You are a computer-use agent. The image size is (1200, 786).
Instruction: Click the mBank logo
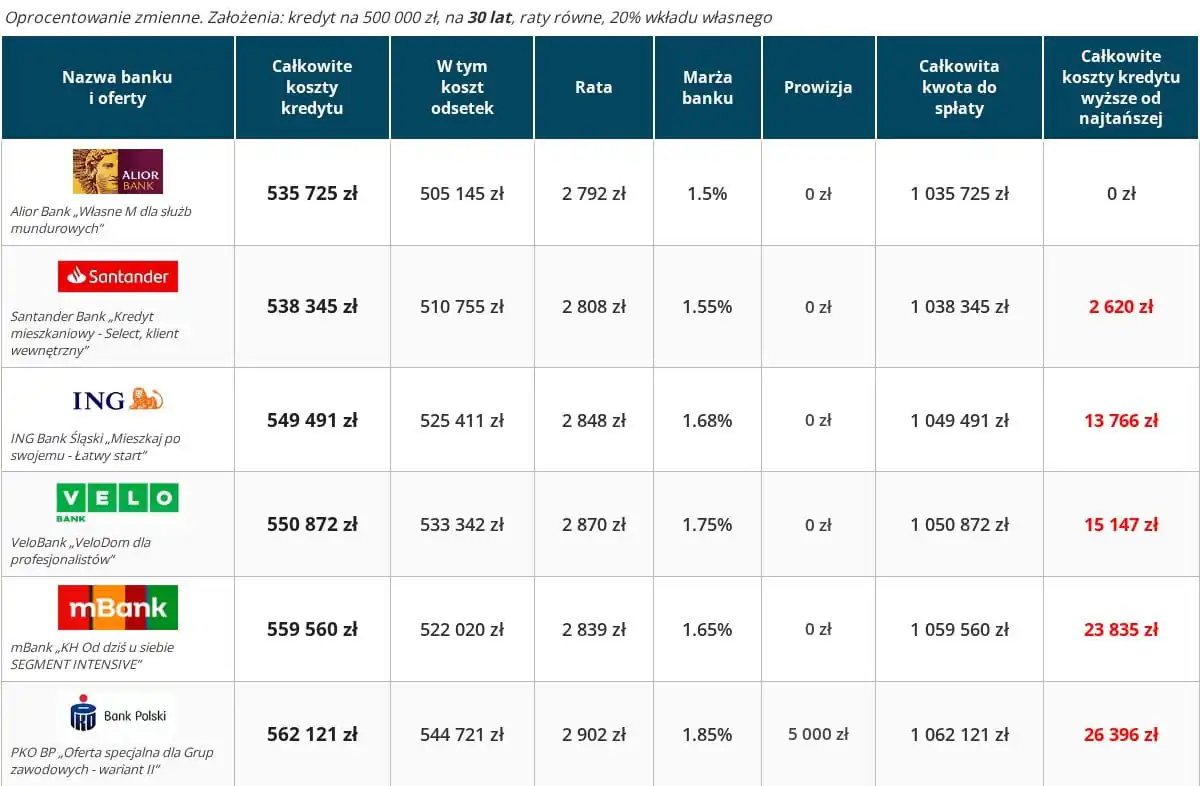118,608
